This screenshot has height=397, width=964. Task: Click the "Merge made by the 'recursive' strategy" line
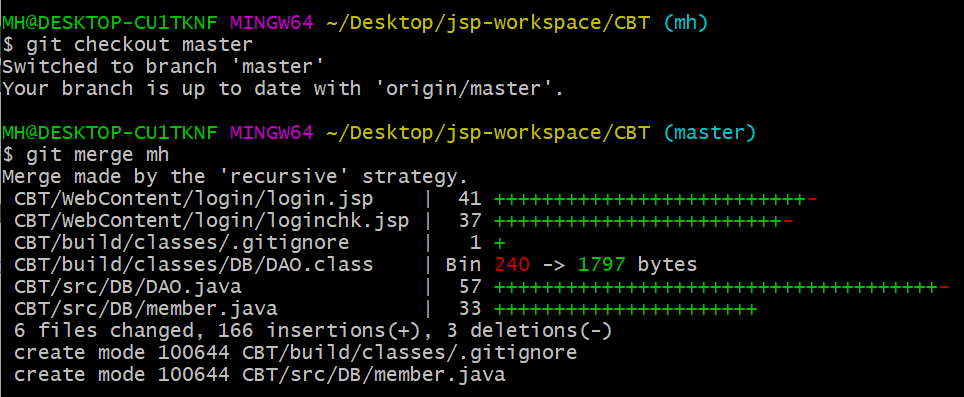(x=235, y=177)
